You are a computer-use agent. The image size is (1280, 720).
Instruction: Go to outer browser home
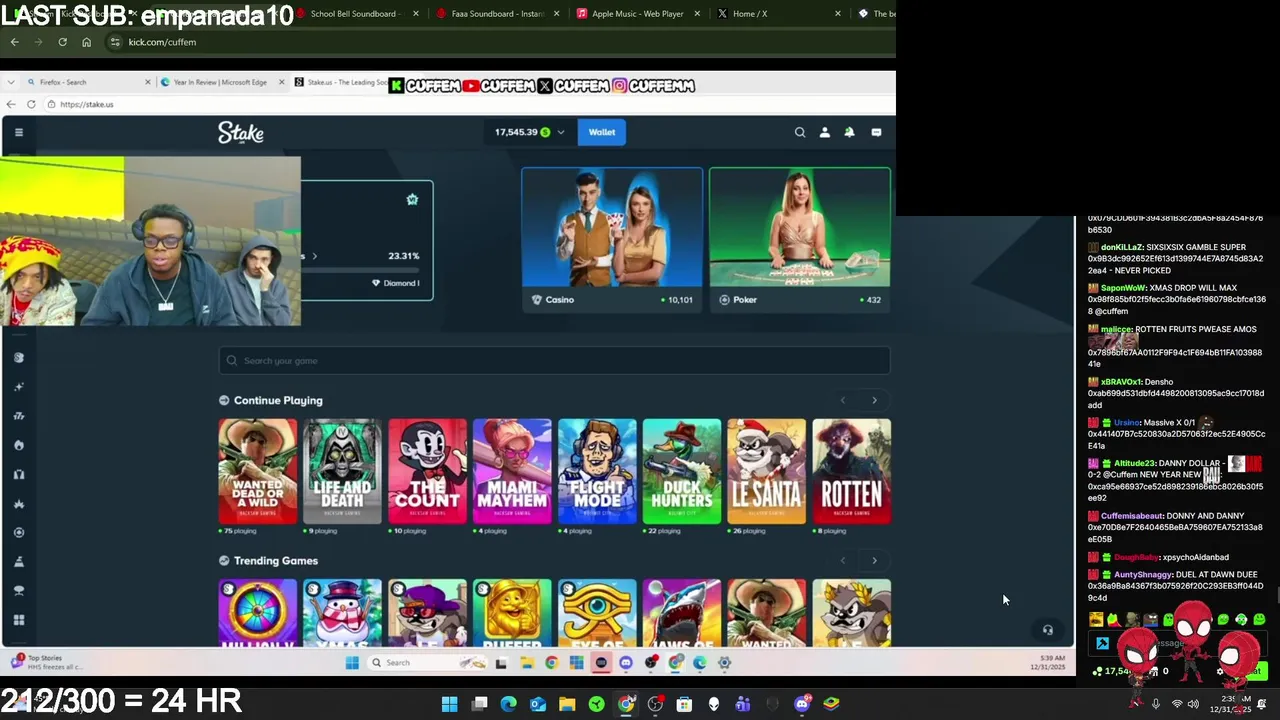coord(86,42)
